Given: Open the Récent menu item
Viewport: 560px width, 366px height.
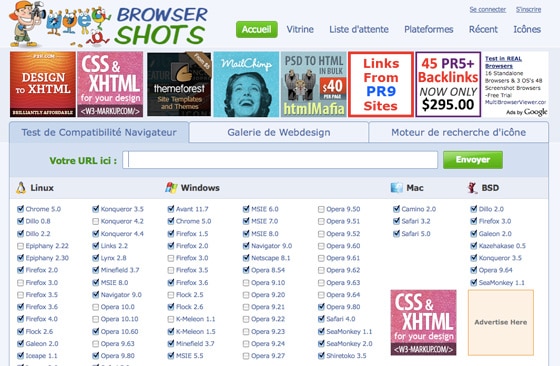Looking at the screenshot, I should 483,29.
